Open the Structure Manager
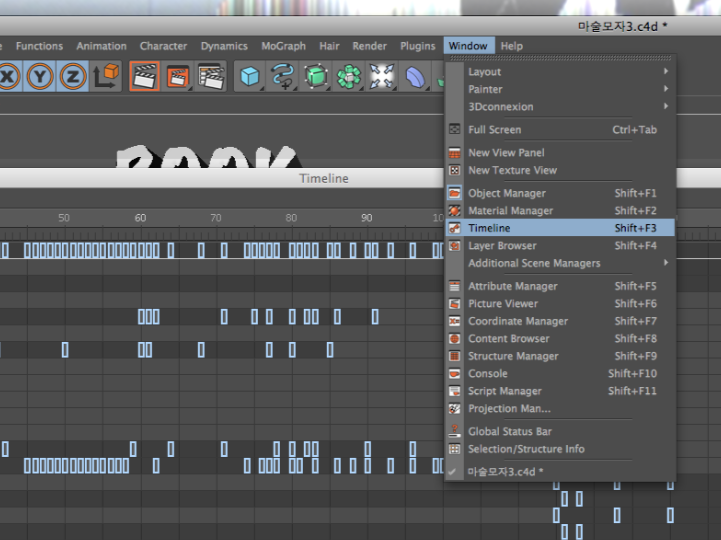The height and width of the screenshot is (540, 721). [560, 356]
